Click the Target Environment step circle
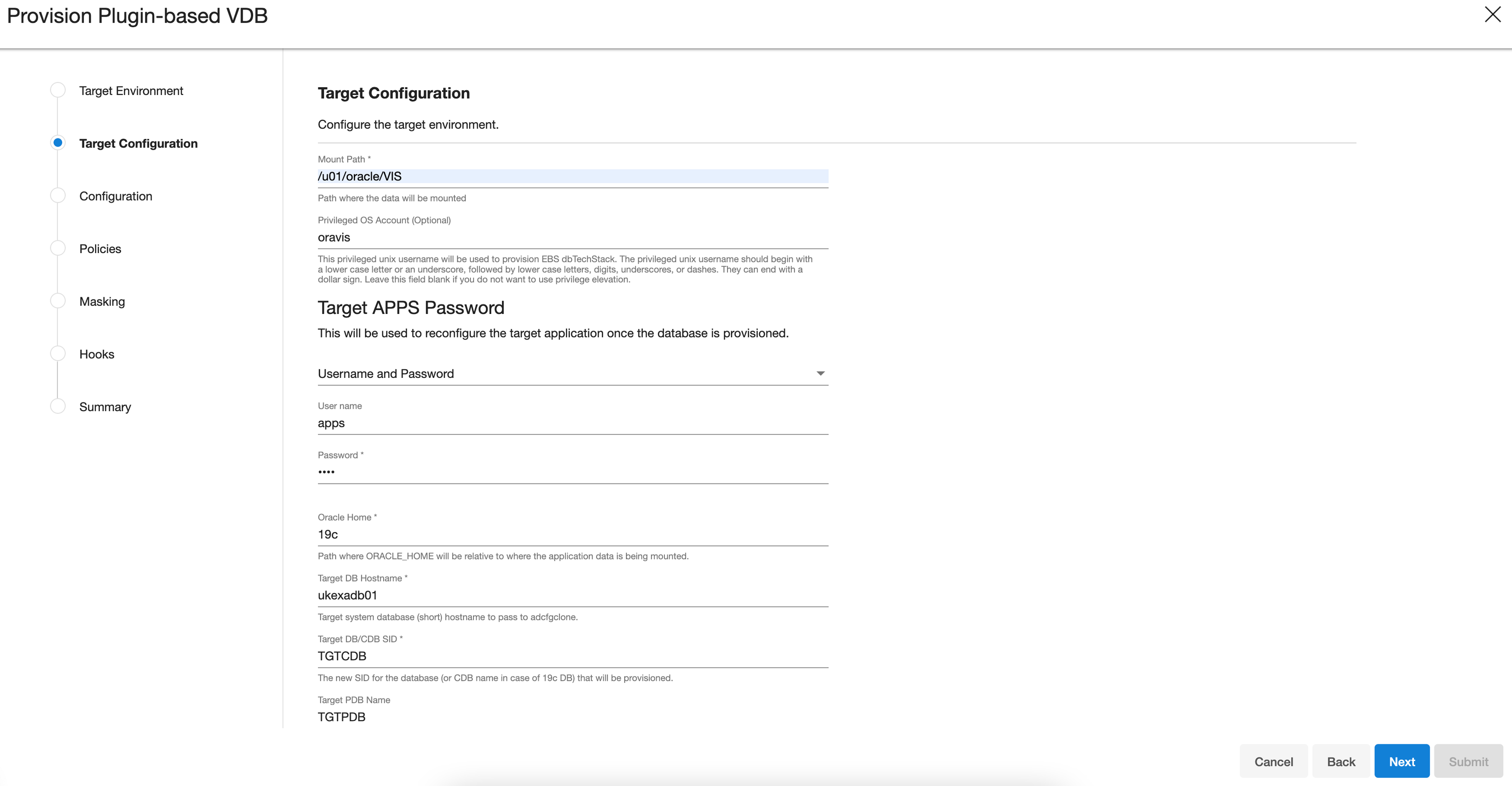Screen dimensions: 1512x786 coord(57,90)
